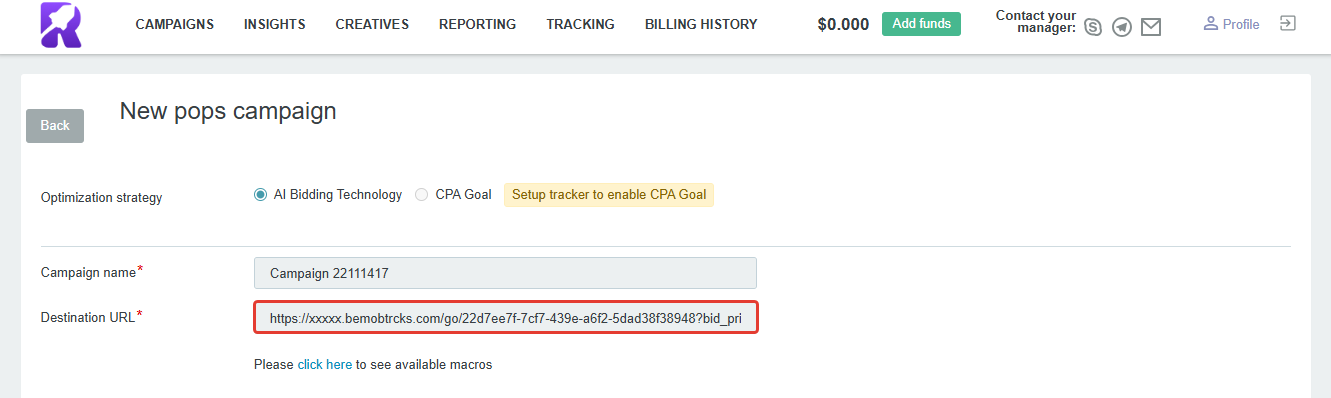Screen dimensions: 1331x398
Task: Click the Back button
Action: [x=55, y=125]
